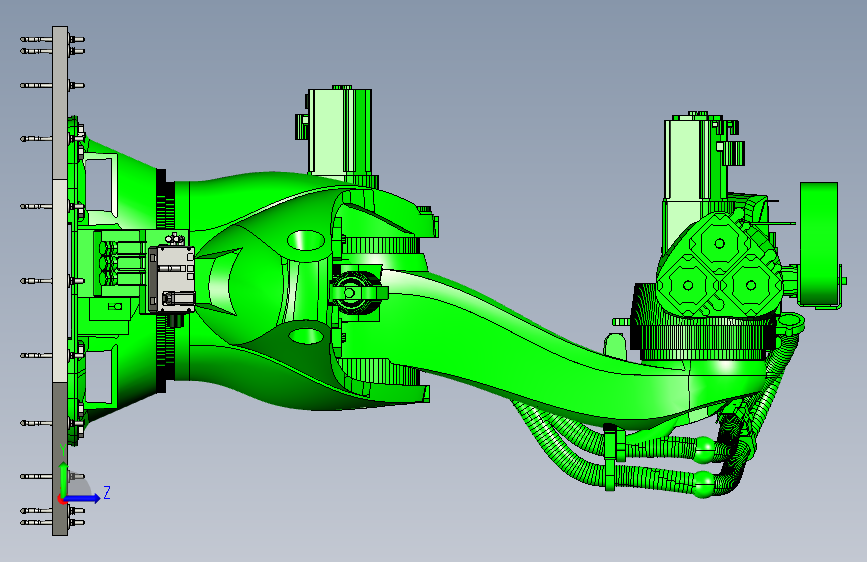Pick the lower oval hole in the arm housing
This screenshot has width=867, height=562.
point(306,335)
